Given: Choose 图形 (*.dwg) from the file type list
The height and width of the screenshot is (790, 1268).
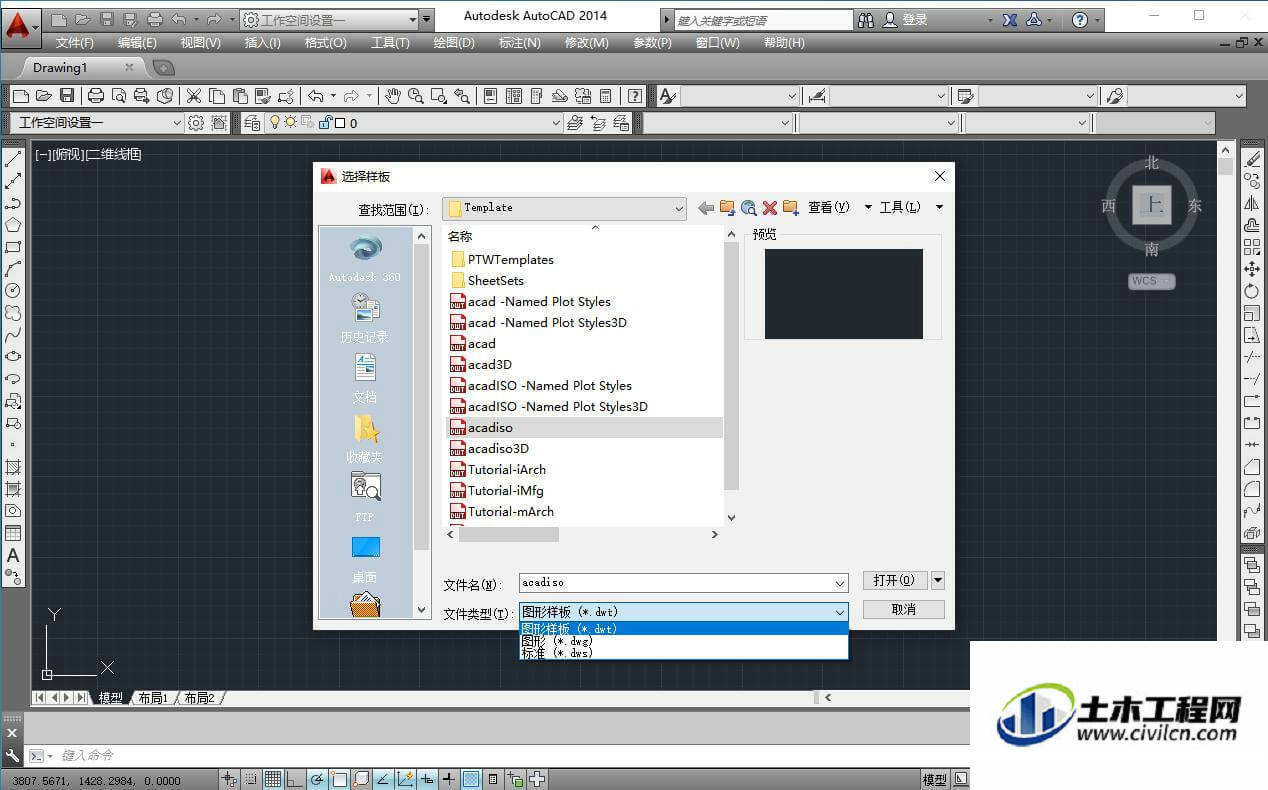Looking at the screenshot, I should coord(684,641).
